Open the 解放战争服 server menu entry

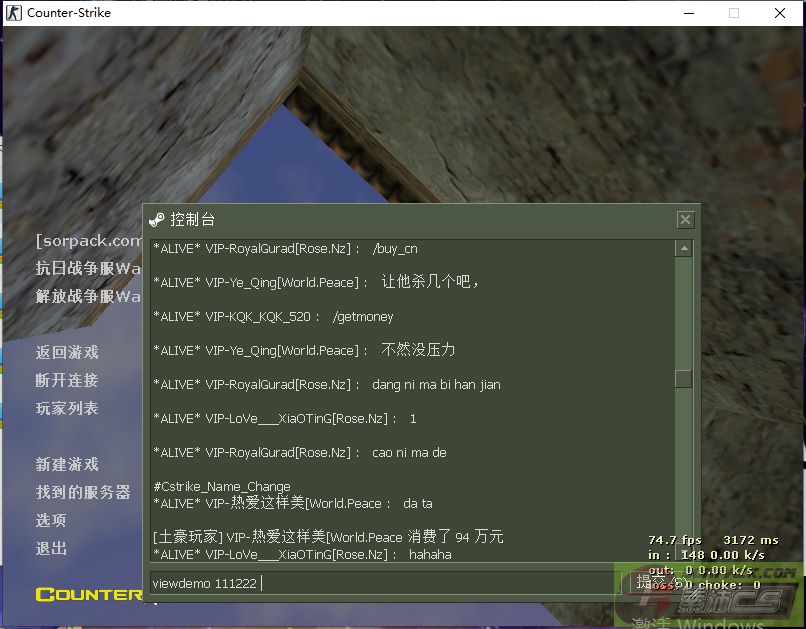[x=88, y=297]
